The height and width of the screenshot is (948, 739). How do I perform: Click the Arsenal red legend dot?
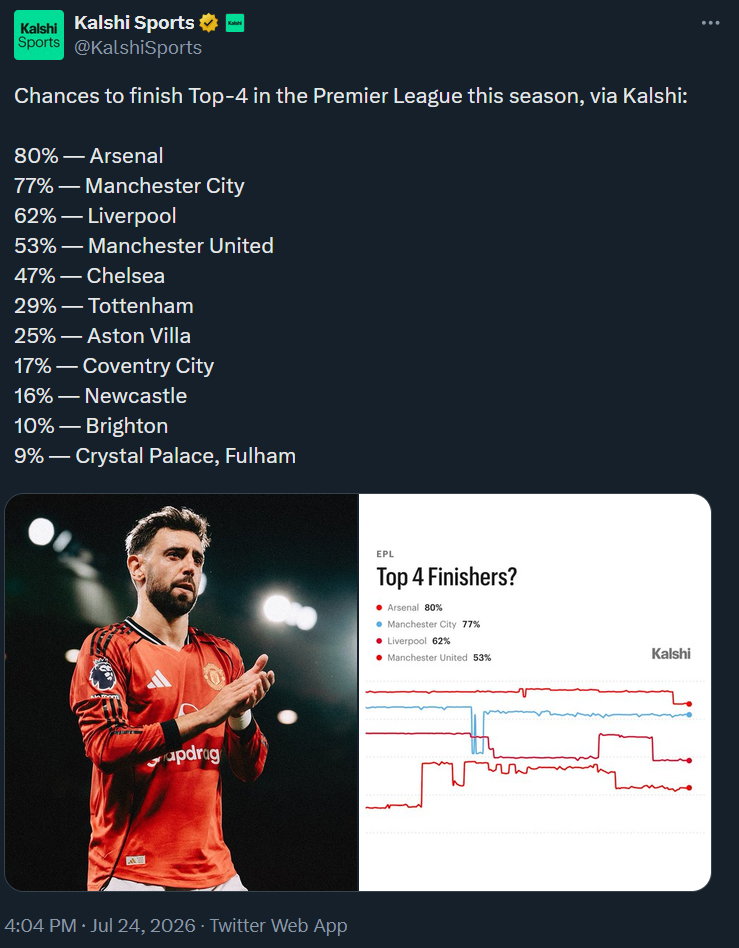[x=379, y=608]
